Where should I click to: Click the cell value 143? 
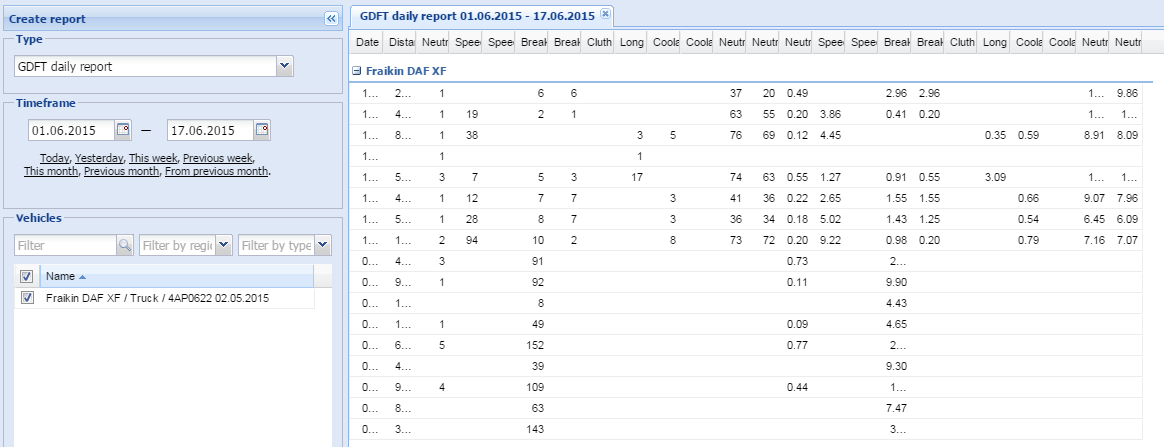pos(535,429)
